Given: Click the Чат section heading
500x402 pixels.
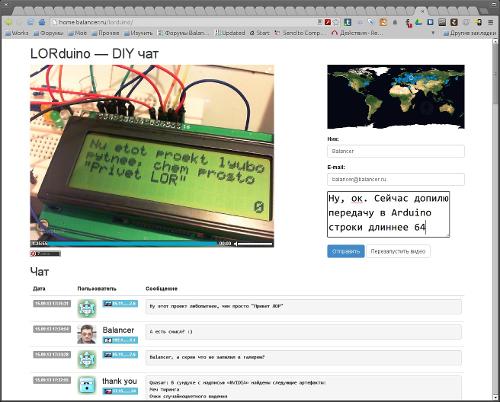Looking at the screenshot, I should pyautogui.click(x=39, y=272).
